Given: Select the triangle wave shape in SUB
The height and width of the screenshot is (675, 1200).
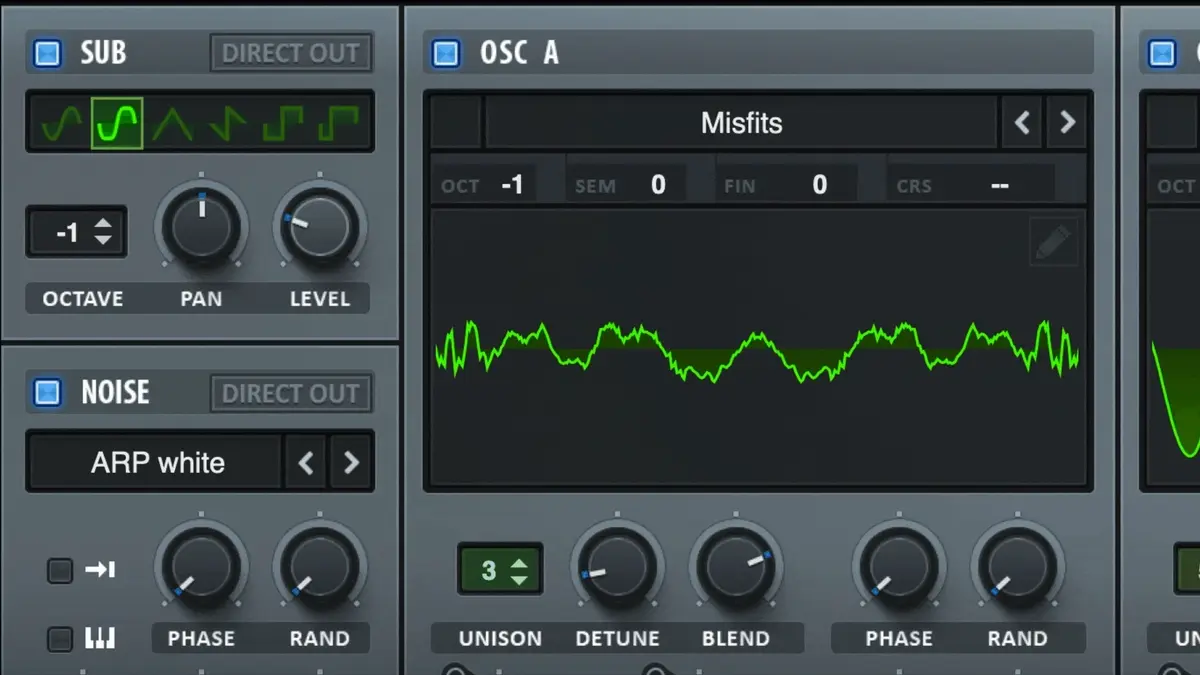Looking at the screenshot, I should click(x=173, y=123).
